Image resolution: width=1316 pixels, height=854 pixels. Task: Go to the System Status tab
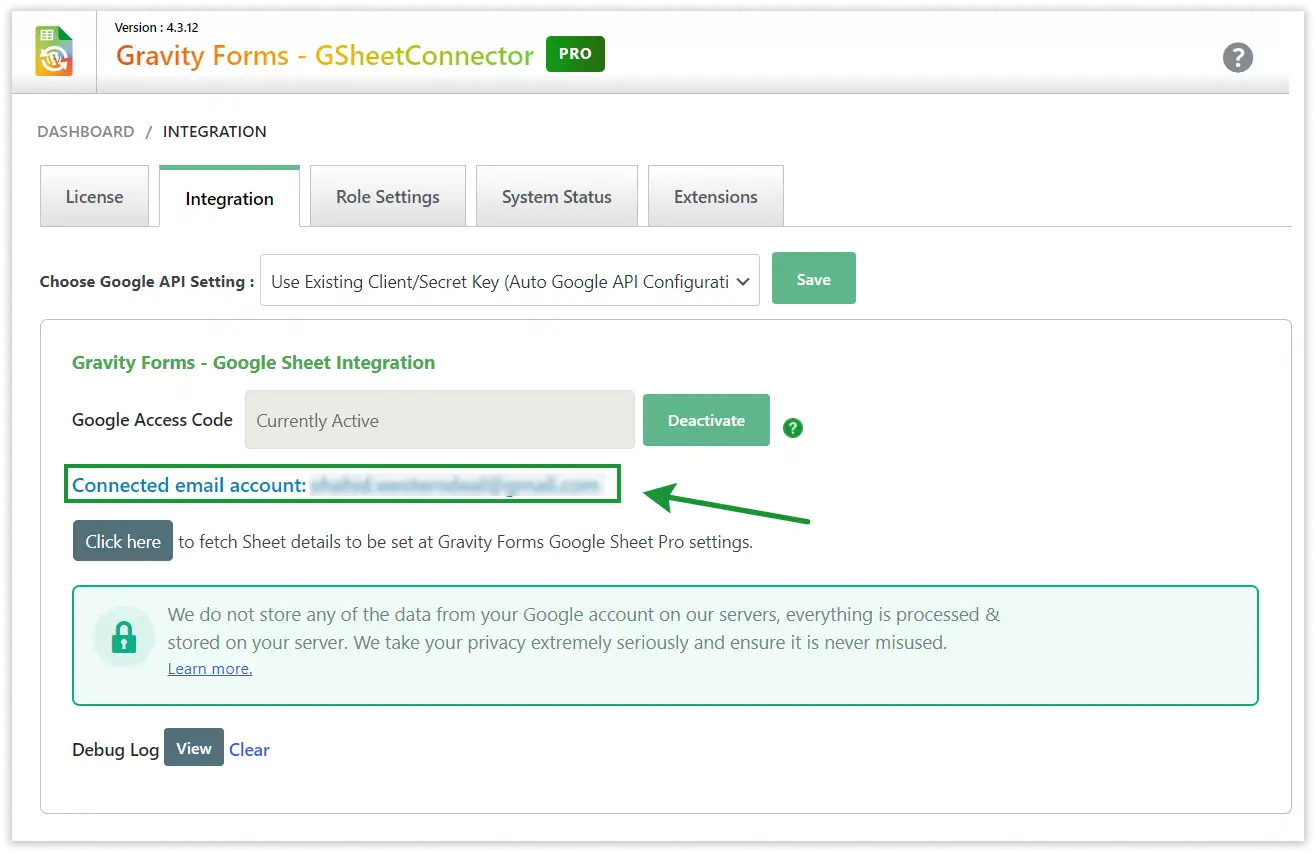point(557,197)
